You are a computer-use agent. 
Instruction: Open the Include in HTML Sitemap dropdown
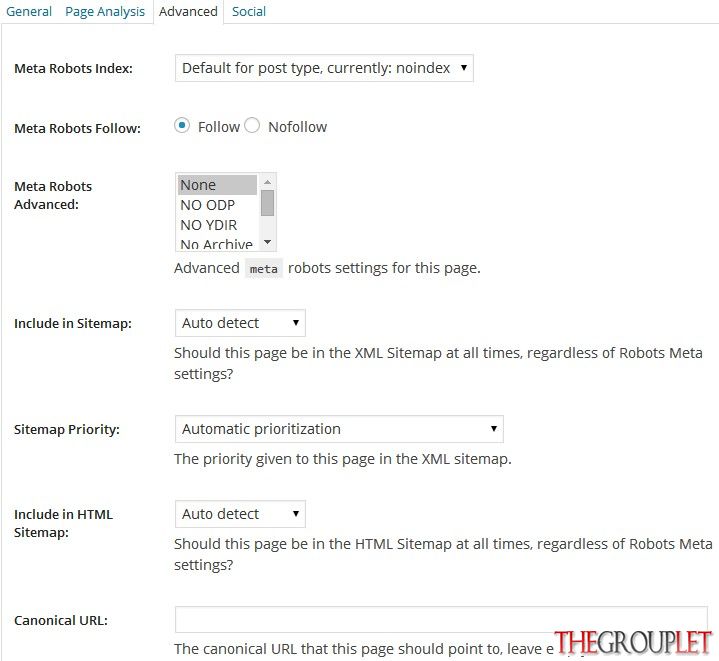point(240,514)
